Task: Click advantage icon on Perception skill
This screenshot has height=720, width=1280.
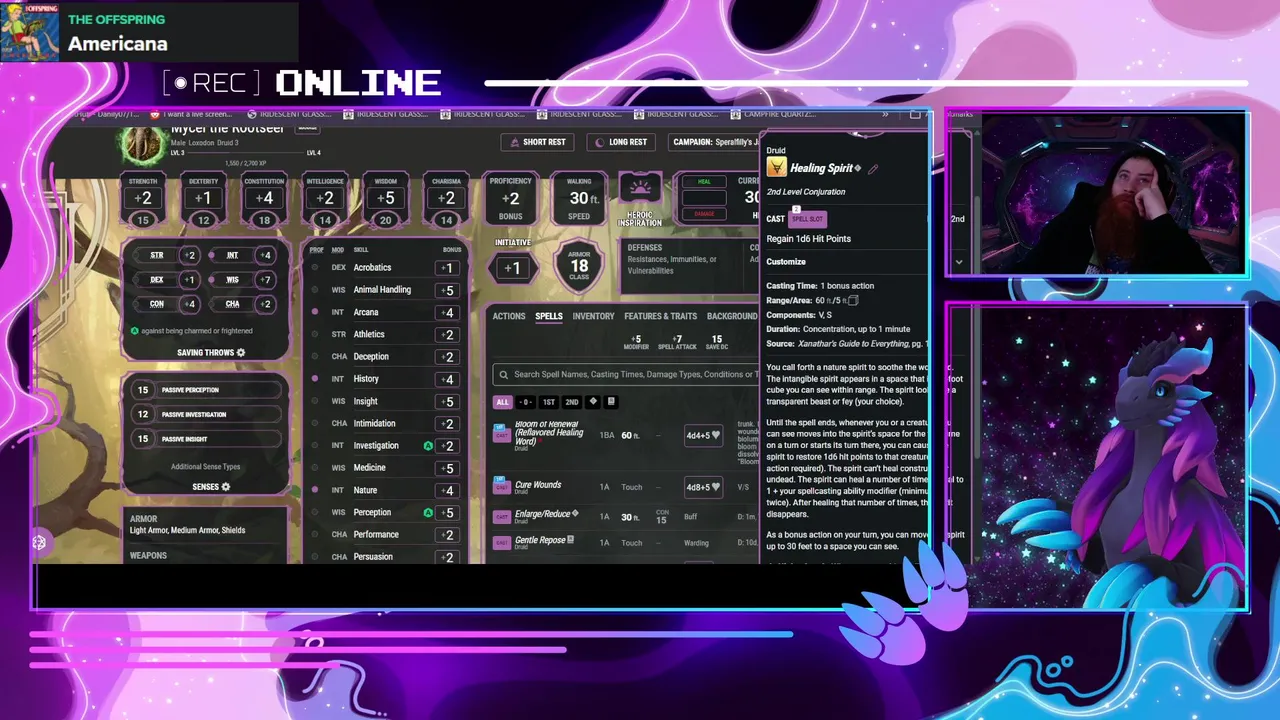Action: tap(428, 513)
